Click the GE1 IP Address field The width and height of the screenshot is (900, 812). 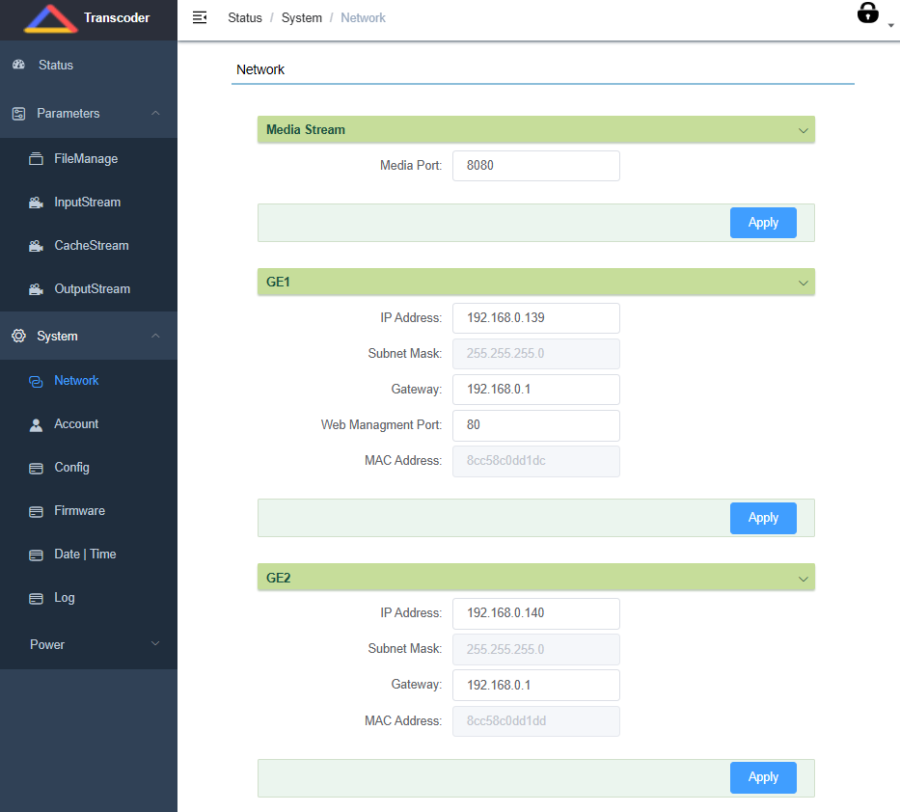click(x=536, y=319)
